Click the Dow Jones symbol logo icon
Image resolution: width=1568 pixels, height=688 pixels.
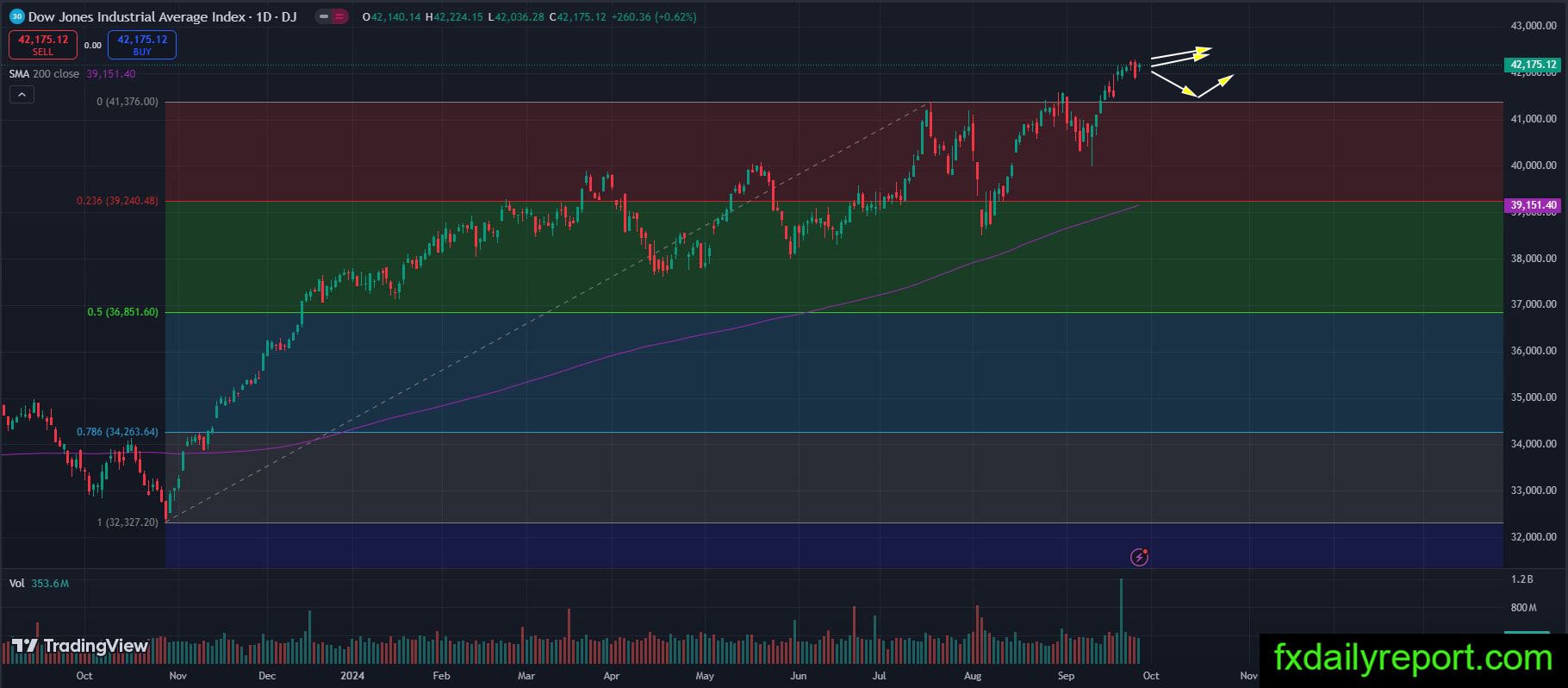(16, 16)
